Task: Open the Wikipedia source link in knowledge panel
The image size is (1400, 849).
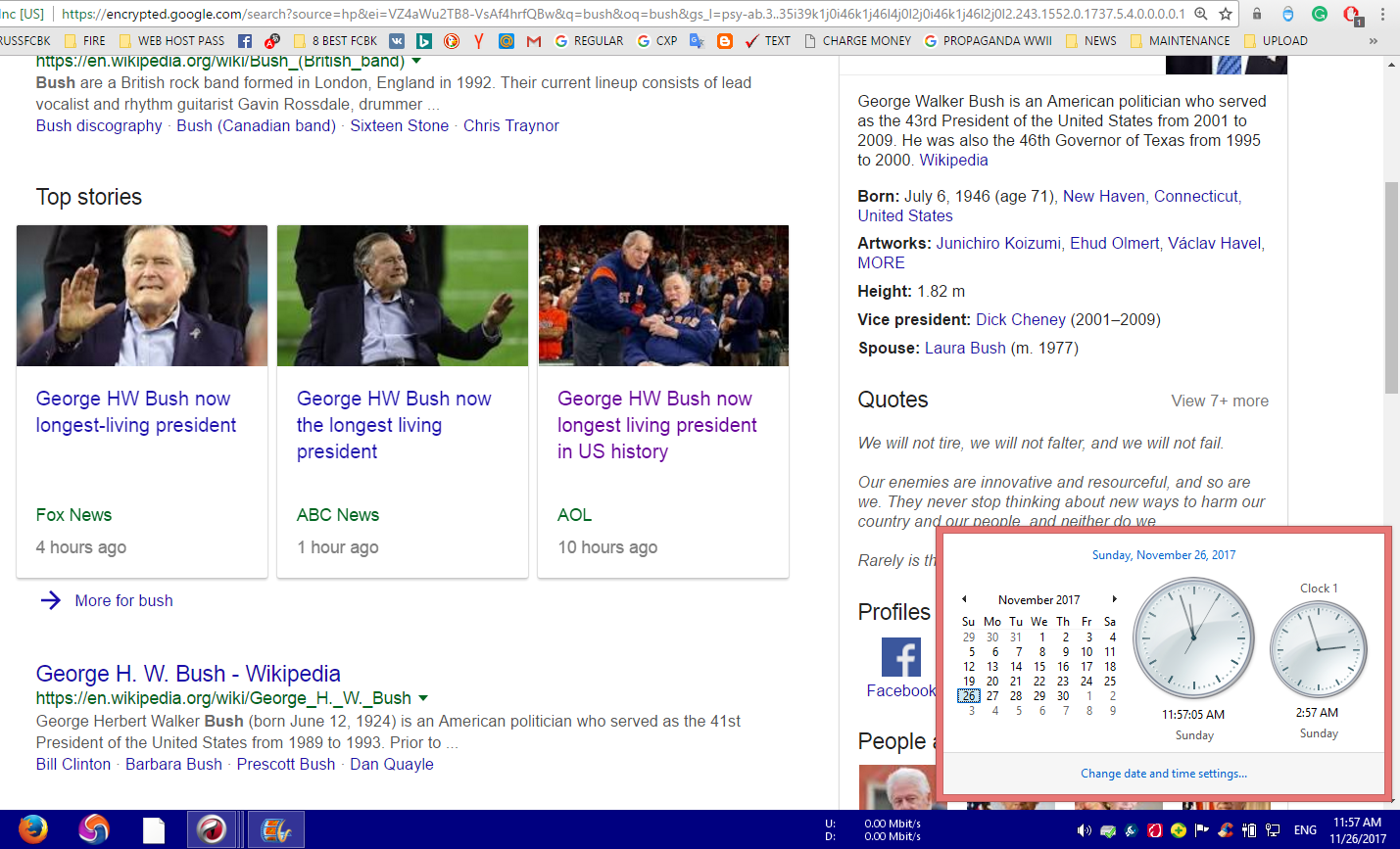Action: tap(953, 160)
